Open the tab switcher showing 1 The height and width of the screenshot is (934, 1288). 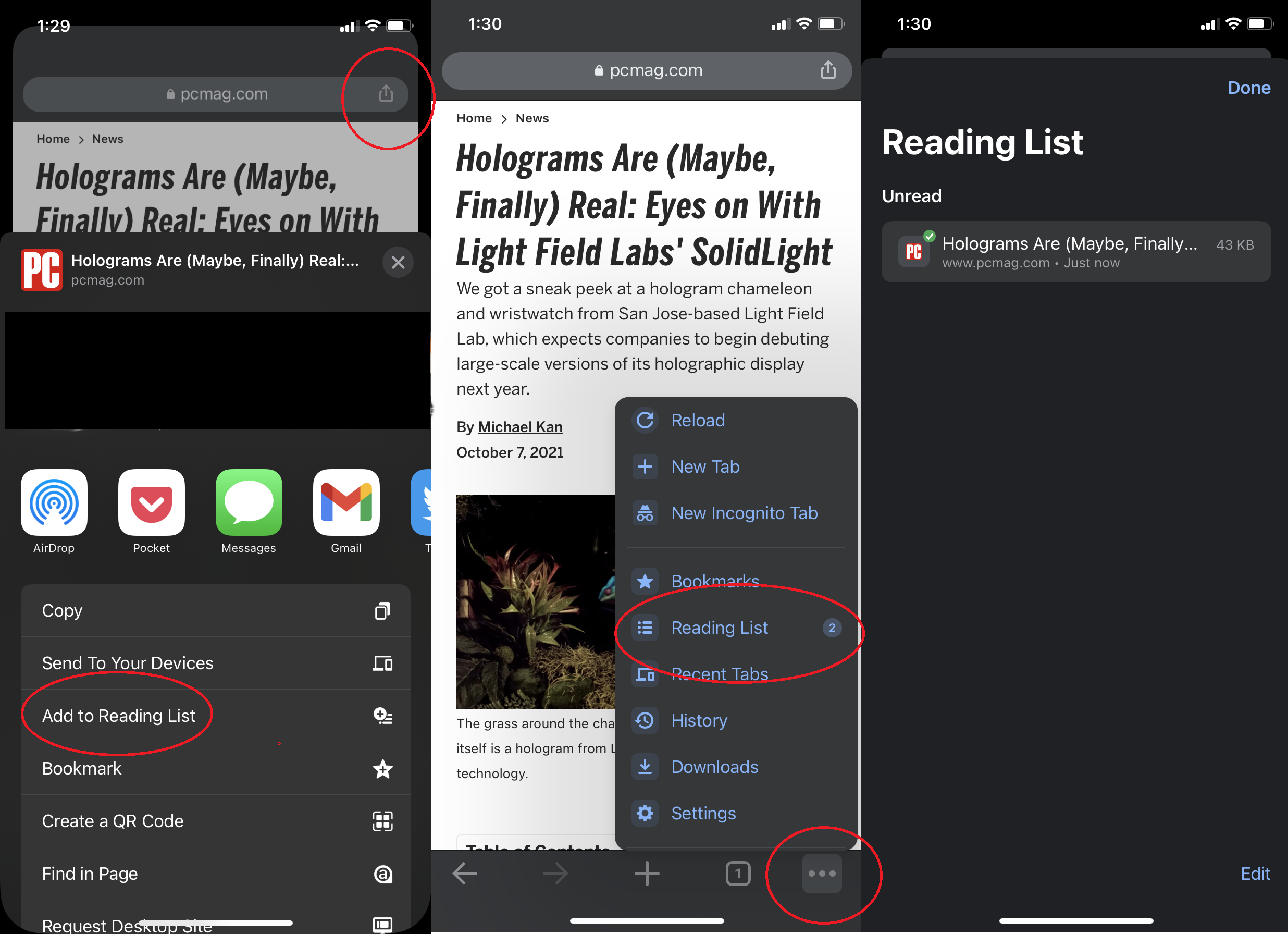click(738, 874)
